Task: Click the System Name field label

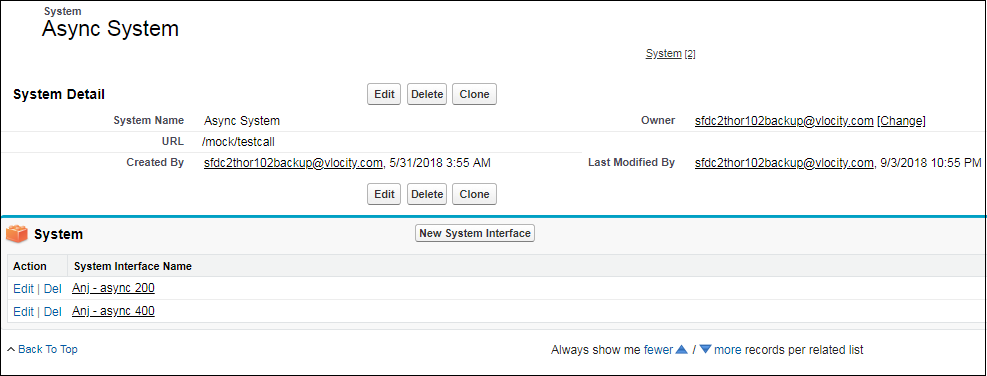Action: pyautogui.click(x=149, y=120)
